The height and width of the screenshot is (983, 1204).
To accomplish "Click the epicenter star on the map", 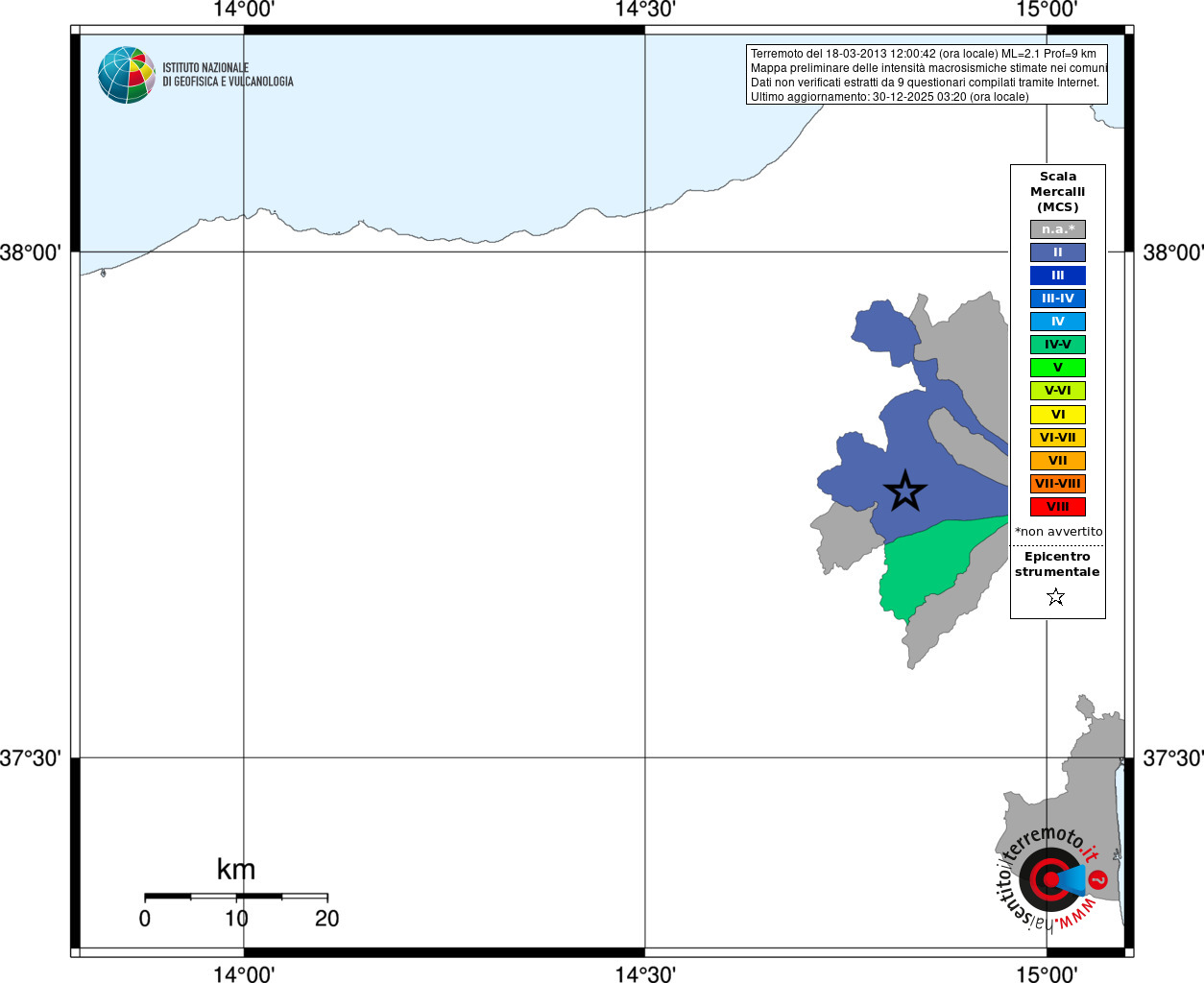I will click(x=904, y=491).
